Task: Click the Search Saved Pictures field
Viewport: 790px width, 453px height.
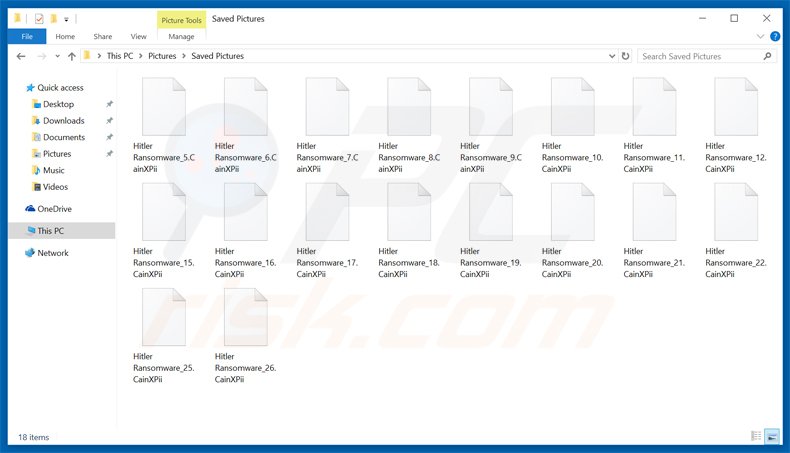Action: click(x=700, y=56)
